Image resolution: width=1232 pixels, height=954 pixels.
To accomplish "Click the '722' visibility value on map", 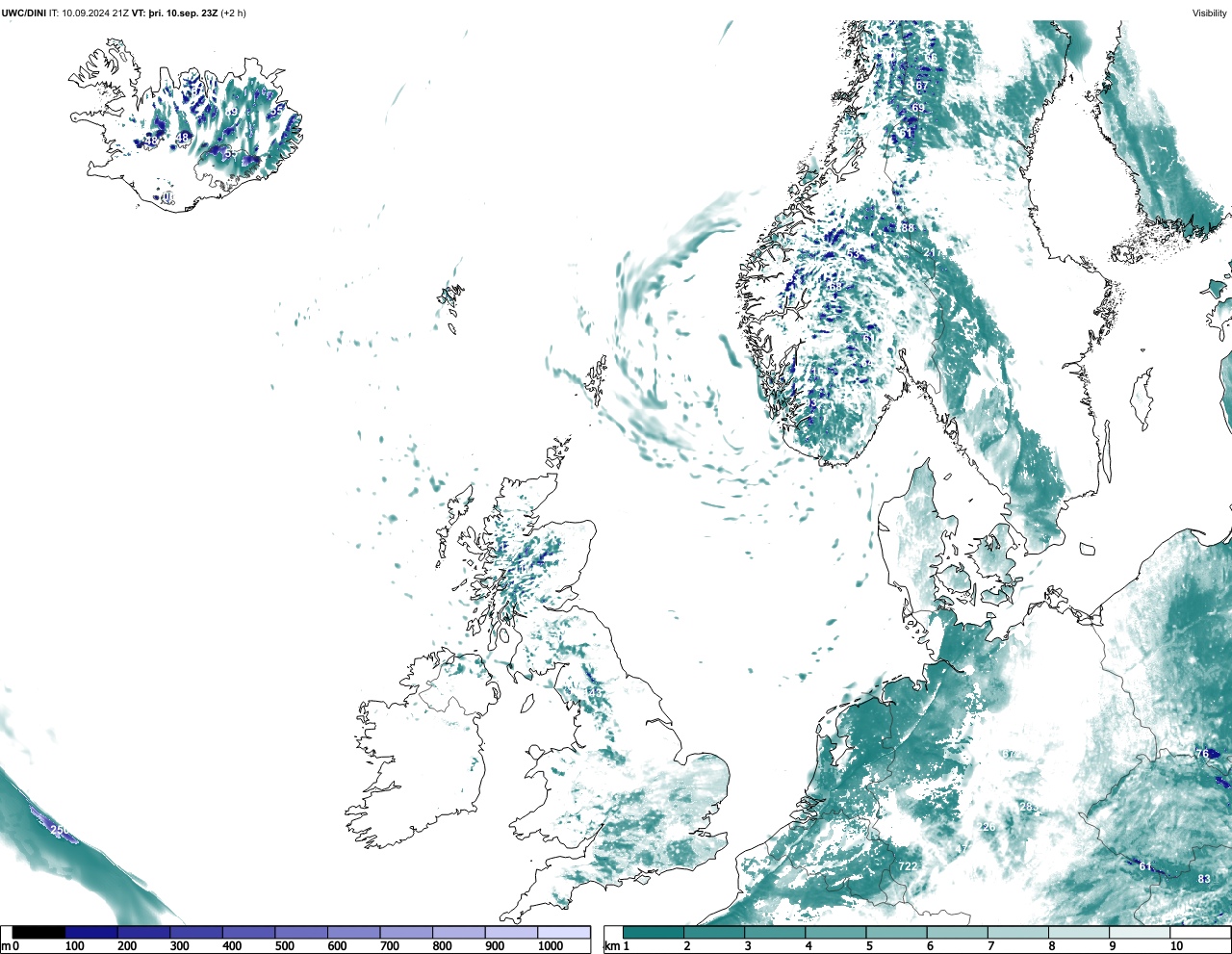I will pyautogui.click(x=908, y=866).
